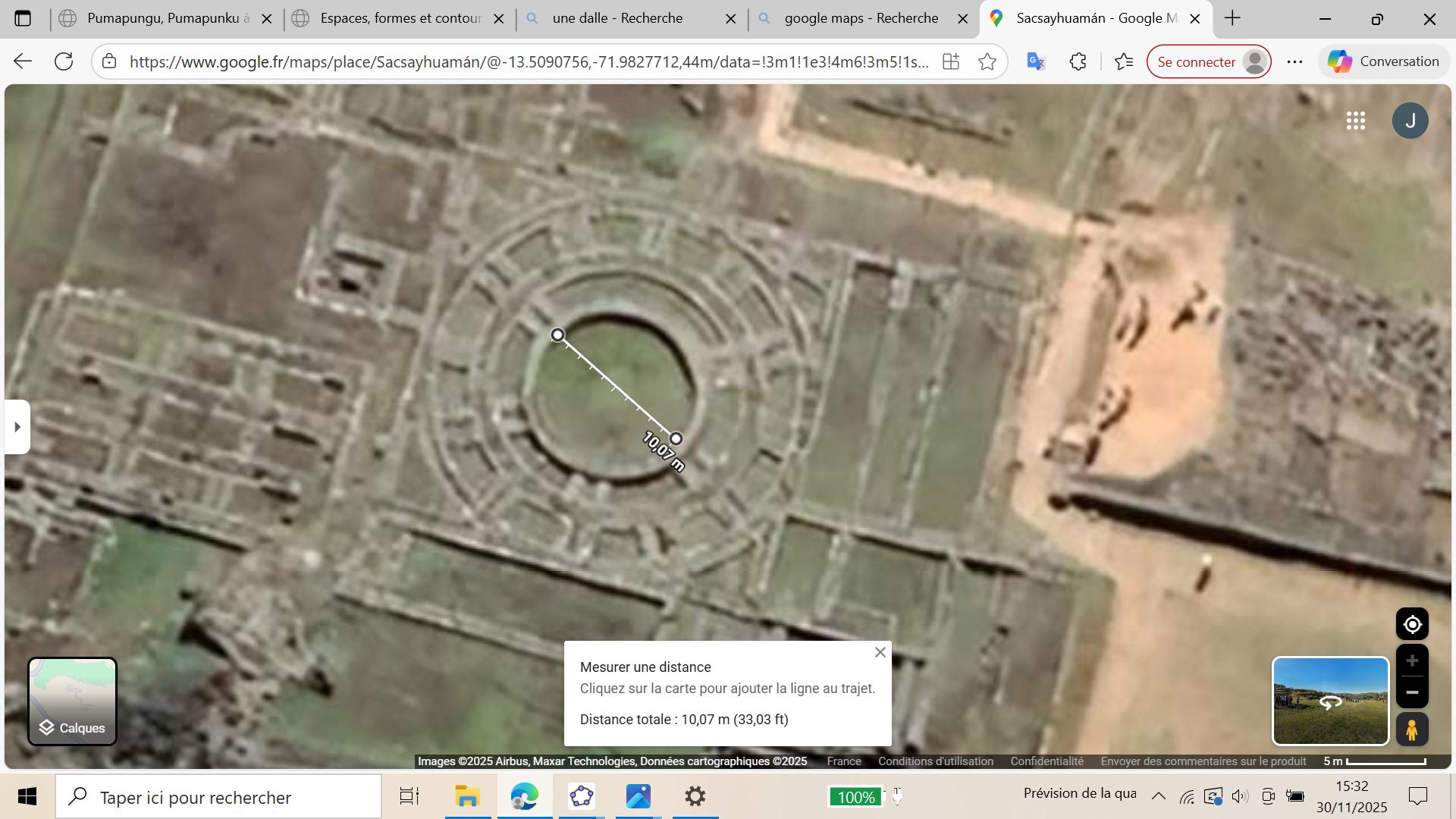This screenshot has width=1456, height=819.
Task: Click the measurement start point handle
Action: (x=558, y=335)
